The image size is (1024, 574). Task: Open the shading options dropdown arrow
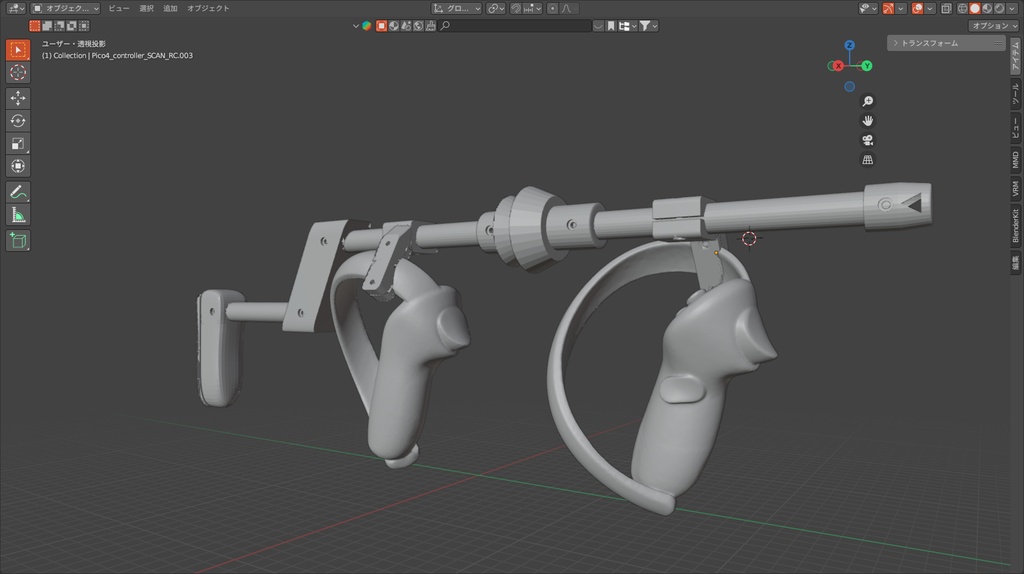pyautogui.click(x=1012, y=8)
